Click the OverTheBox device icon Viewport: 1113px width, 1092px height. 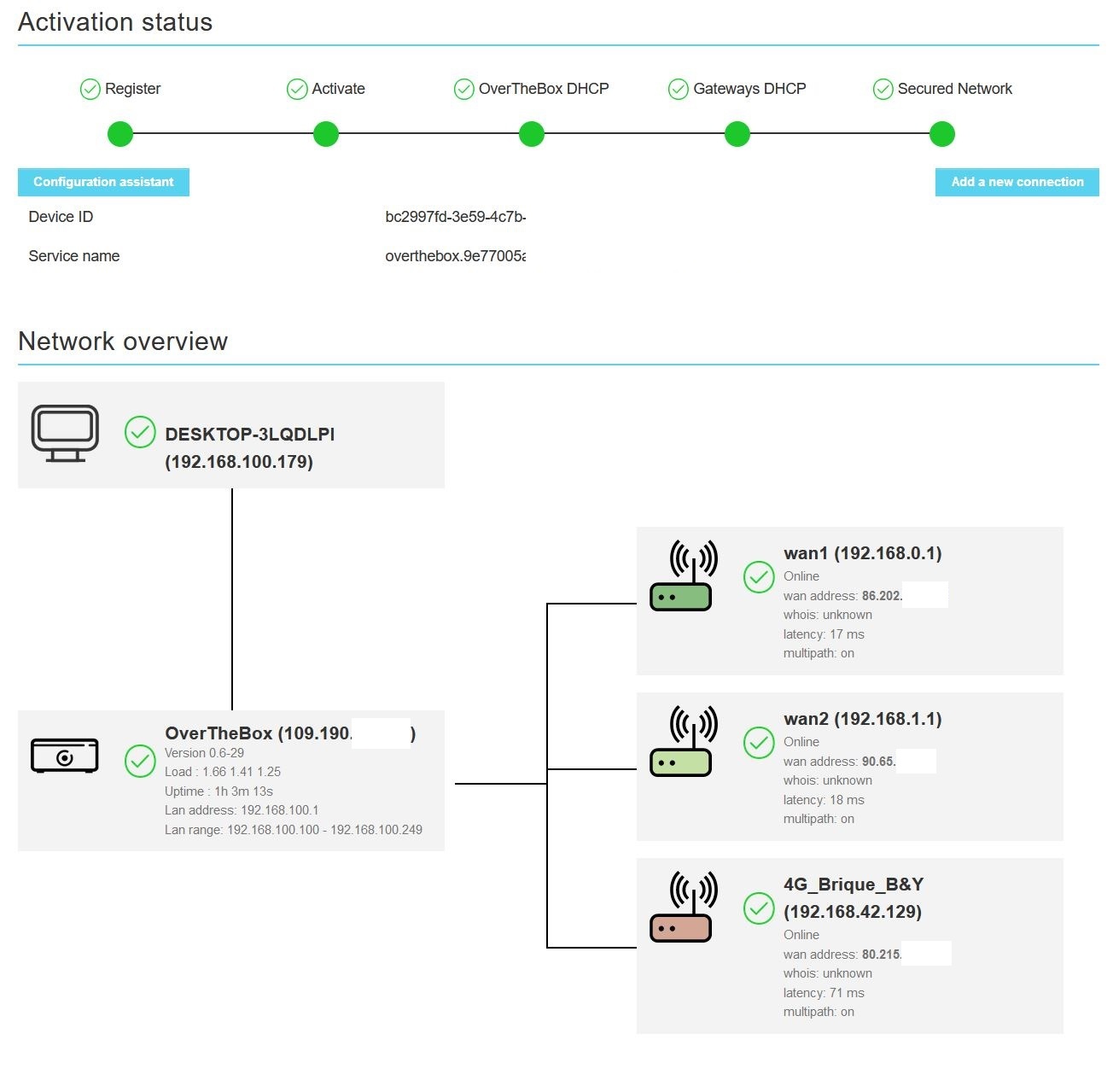point(65,756)
